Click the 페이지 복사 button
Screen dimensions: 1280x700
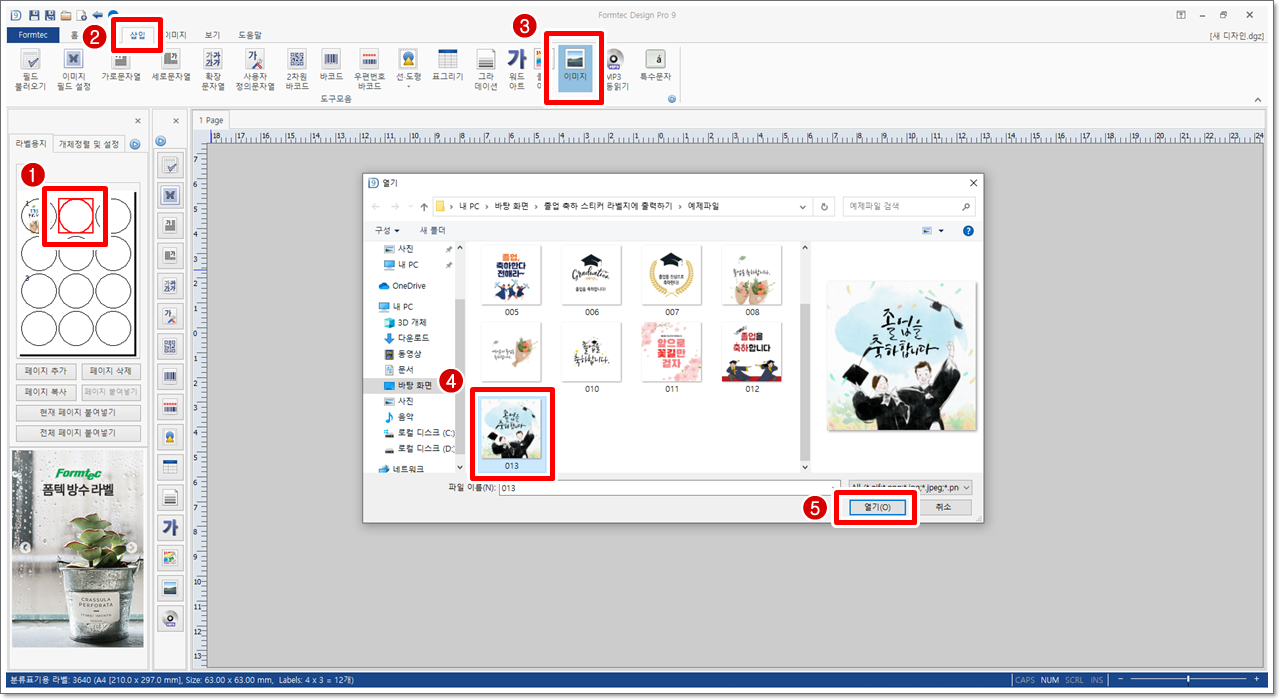(x=45, y=392)
